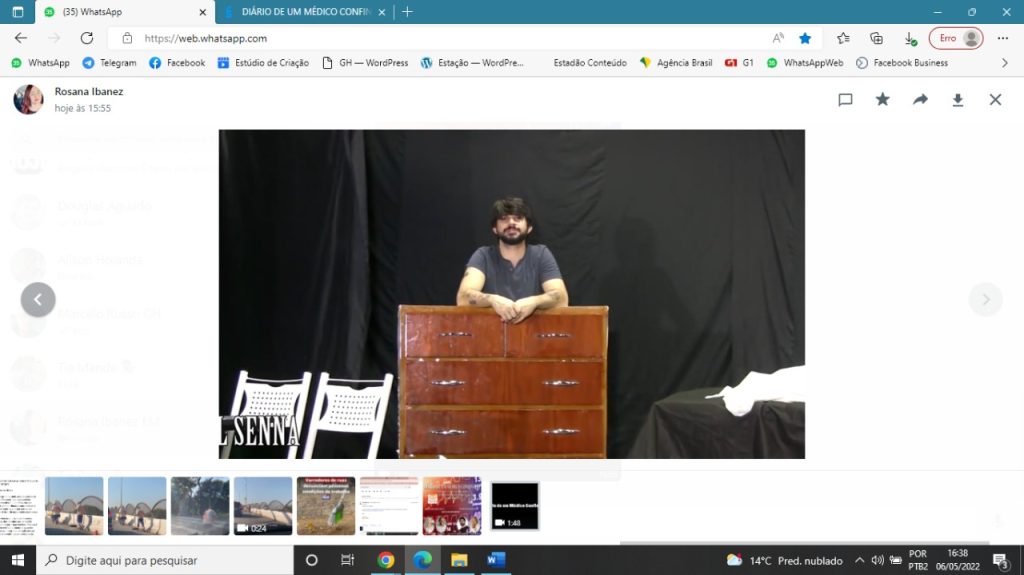Open the Telegram bookmark

point(109,63)
